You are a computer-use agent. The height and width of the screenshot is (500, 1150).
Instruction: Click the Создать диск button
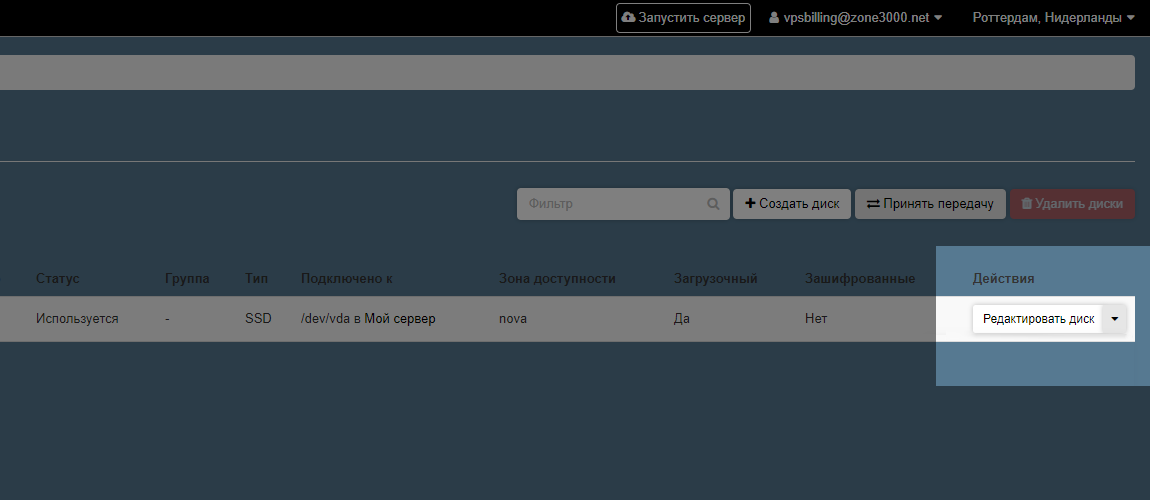(x=792, y=204)
